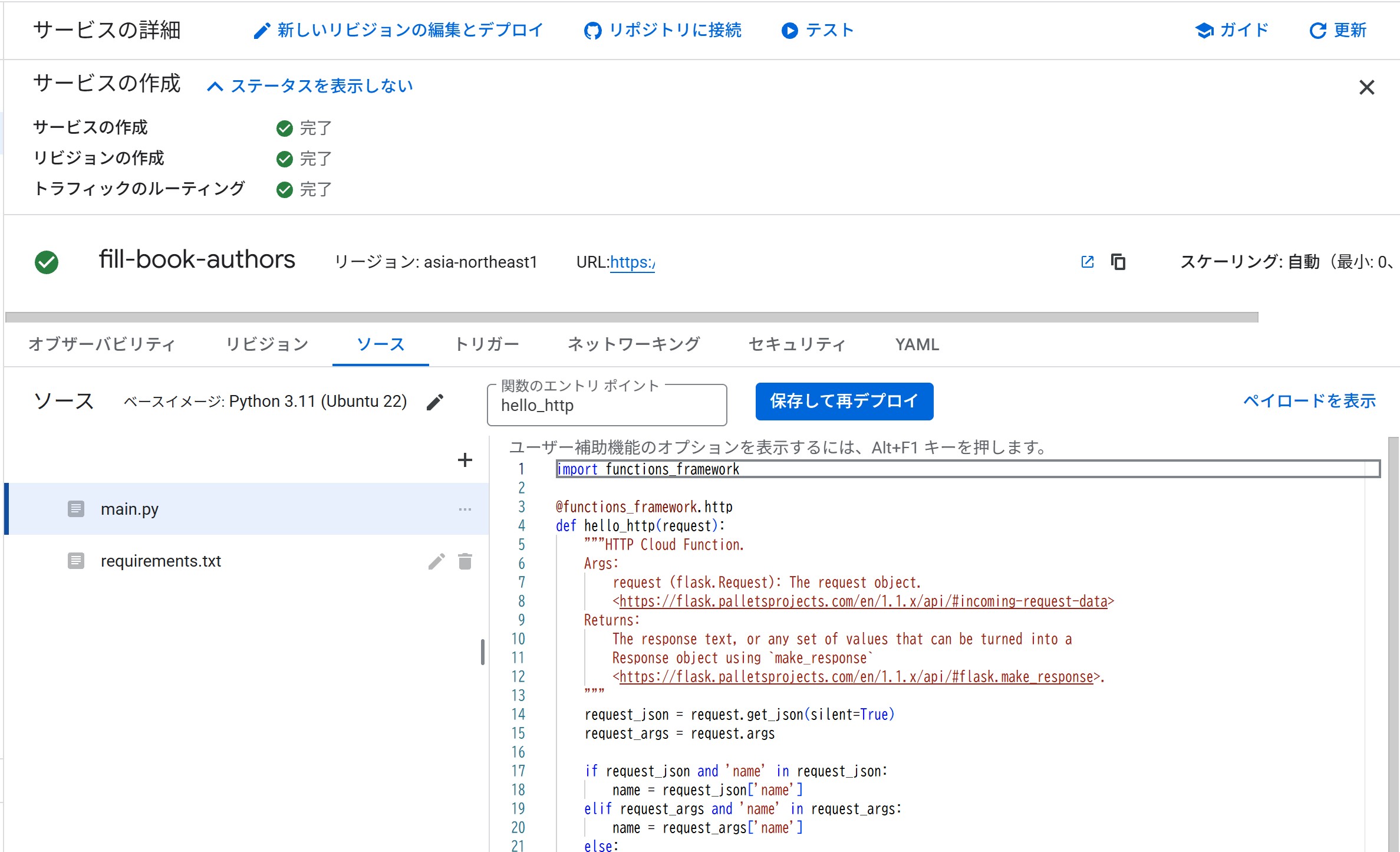Screen dimensions: 1400x852
Task: Open the トリガー tab
Action: pyautogui.click(x=487, y=344)
